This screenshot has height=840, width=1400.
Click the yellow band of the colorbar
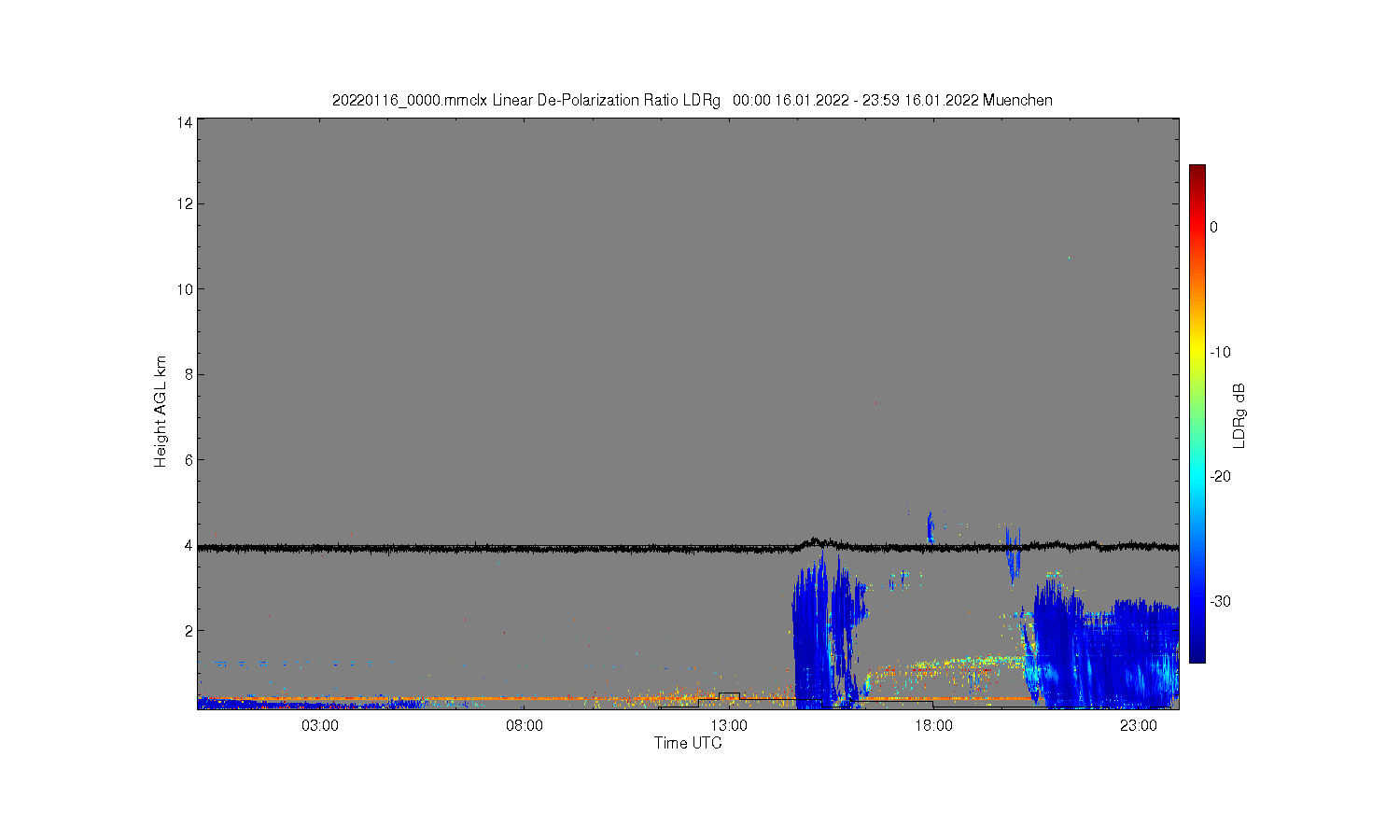(x=1197, y=352)
